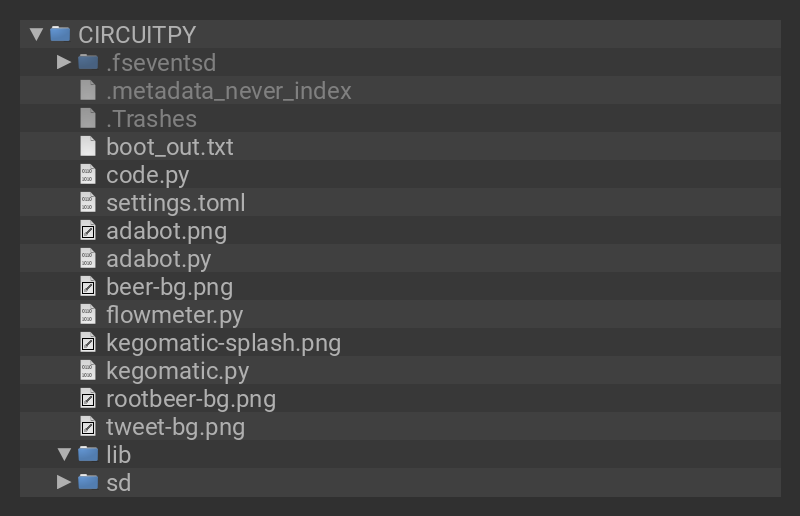Click the boot_out.txt document icon
Screen dimensions: 800x516
[x=88, y=146]
